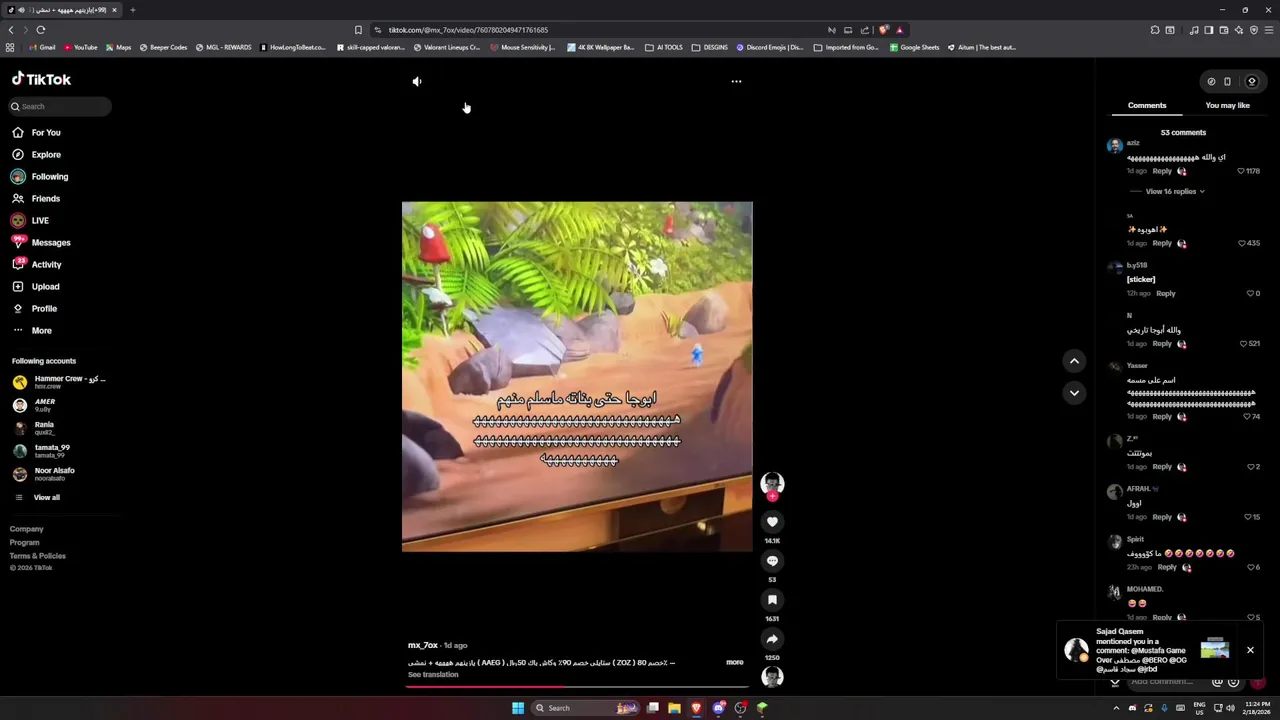Open YouTube bookmark in bookmarks bar
Image resolution: width=1280 pixels, height=720 pixels.
pos(80,47)
